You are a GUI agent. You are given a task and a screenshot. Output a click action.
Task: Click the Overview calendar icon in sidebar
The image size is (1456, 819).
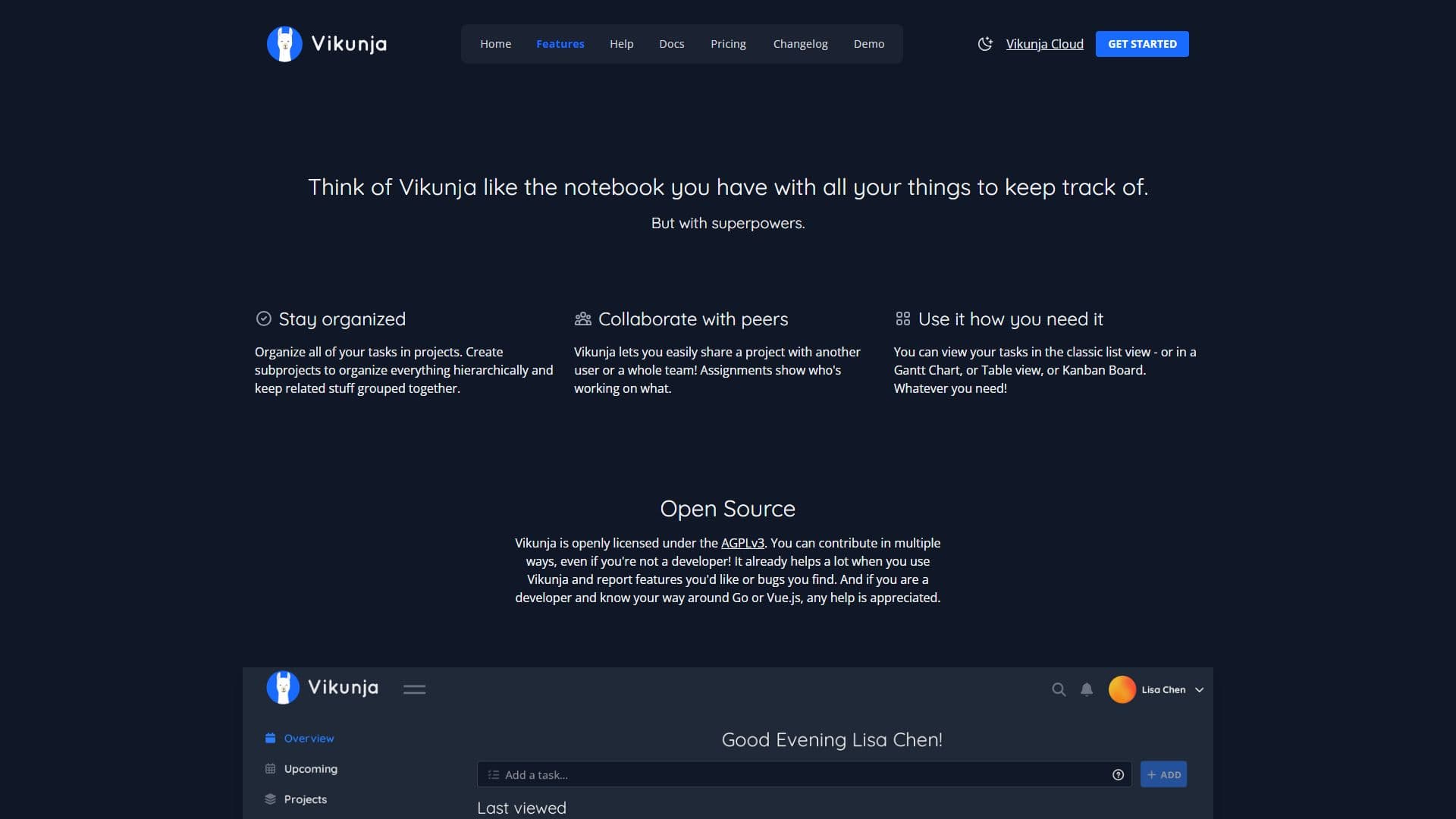tap(270, 738)
